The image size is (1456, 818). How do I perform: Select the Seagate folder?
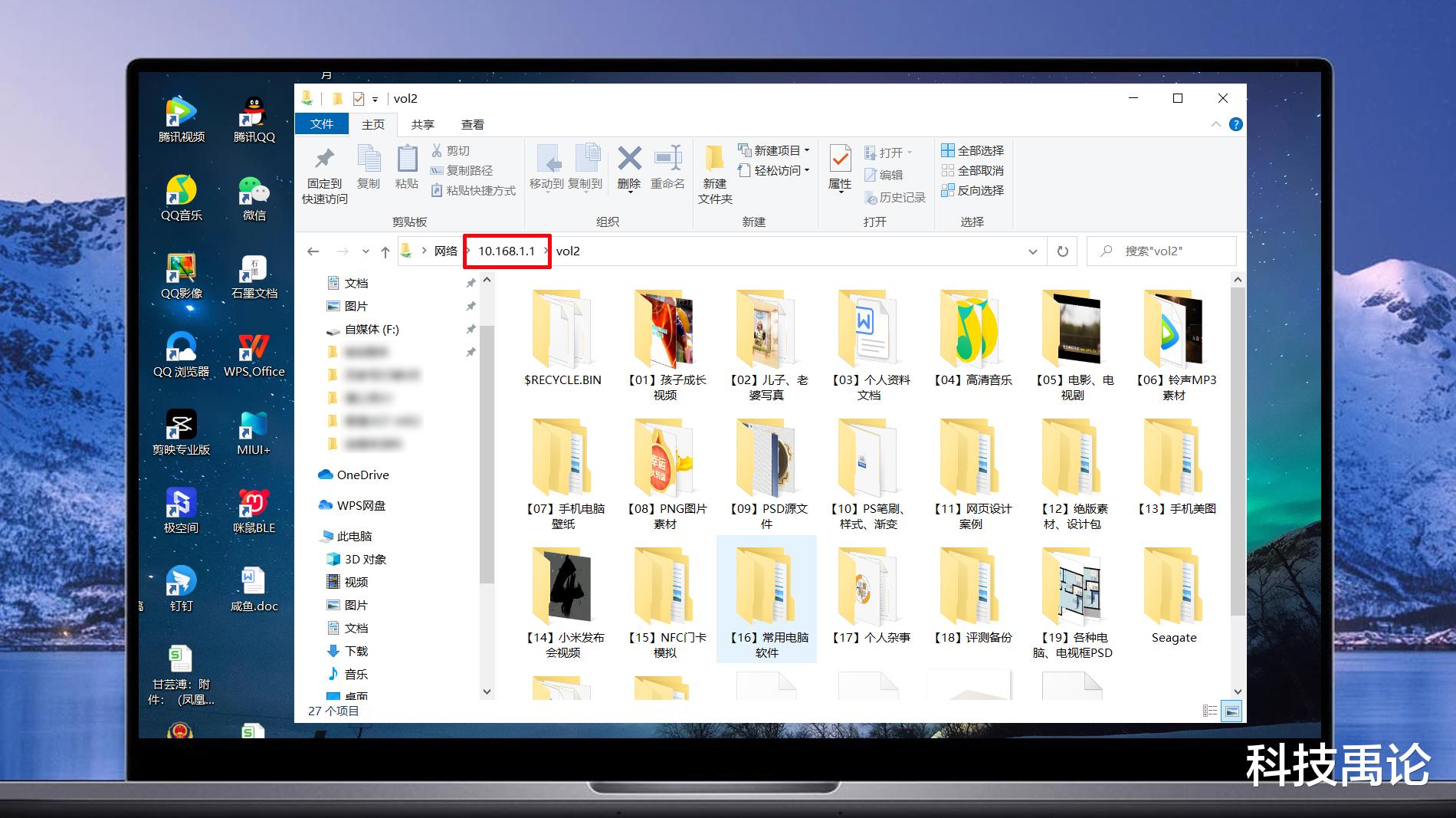coord(1173,596)
